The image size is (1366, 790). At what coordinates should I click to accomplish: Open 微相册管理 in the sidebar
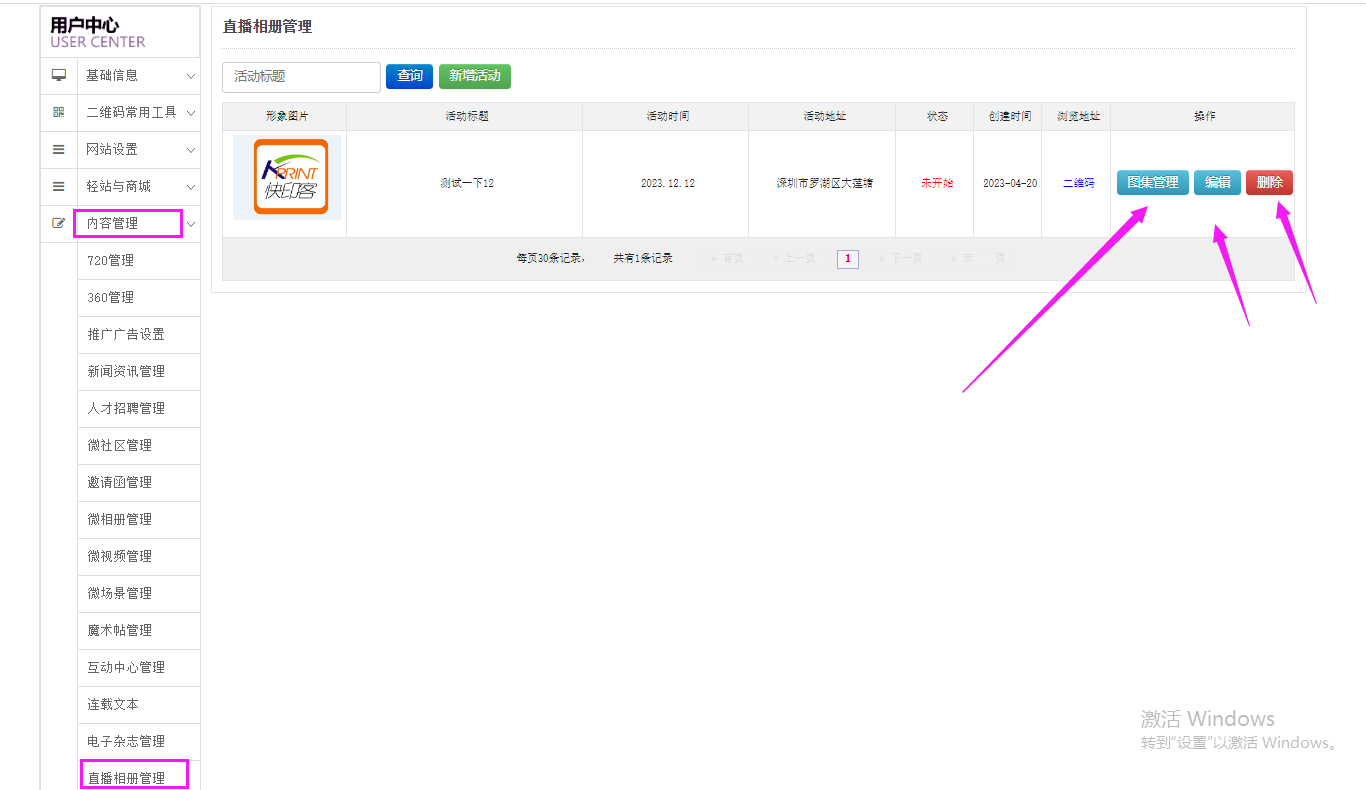(120, 519)
